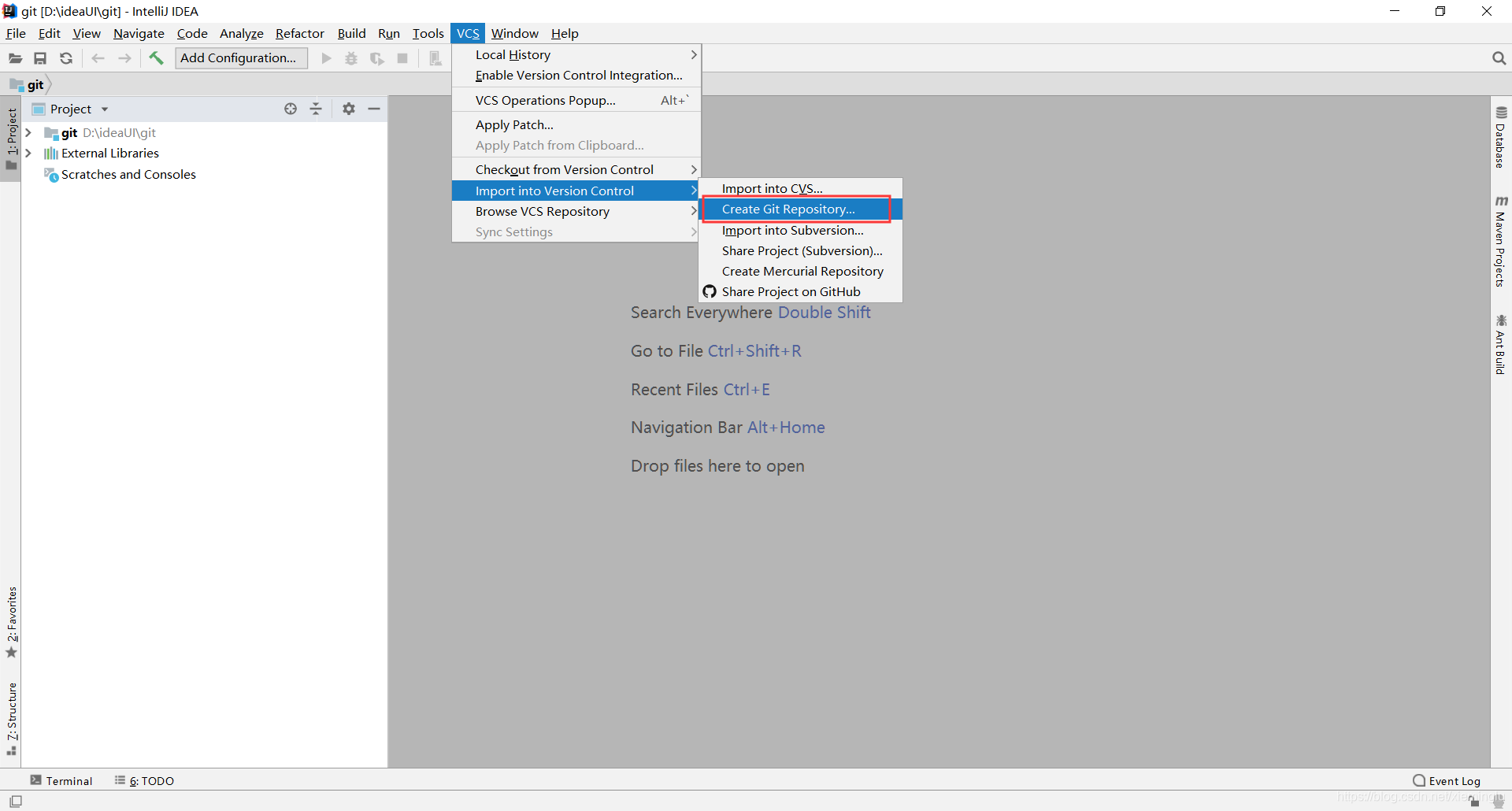Open the Event Log
Screen dimensions: 1512x811
[x=1447, y=780]
